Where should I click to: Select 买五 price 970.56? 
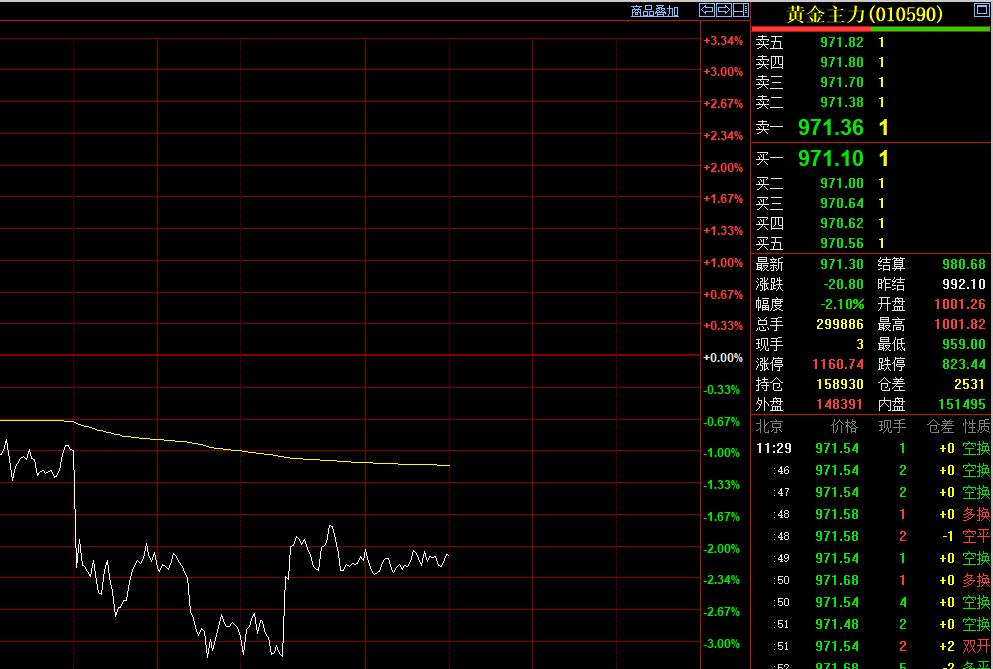click(x=842, y=243)
